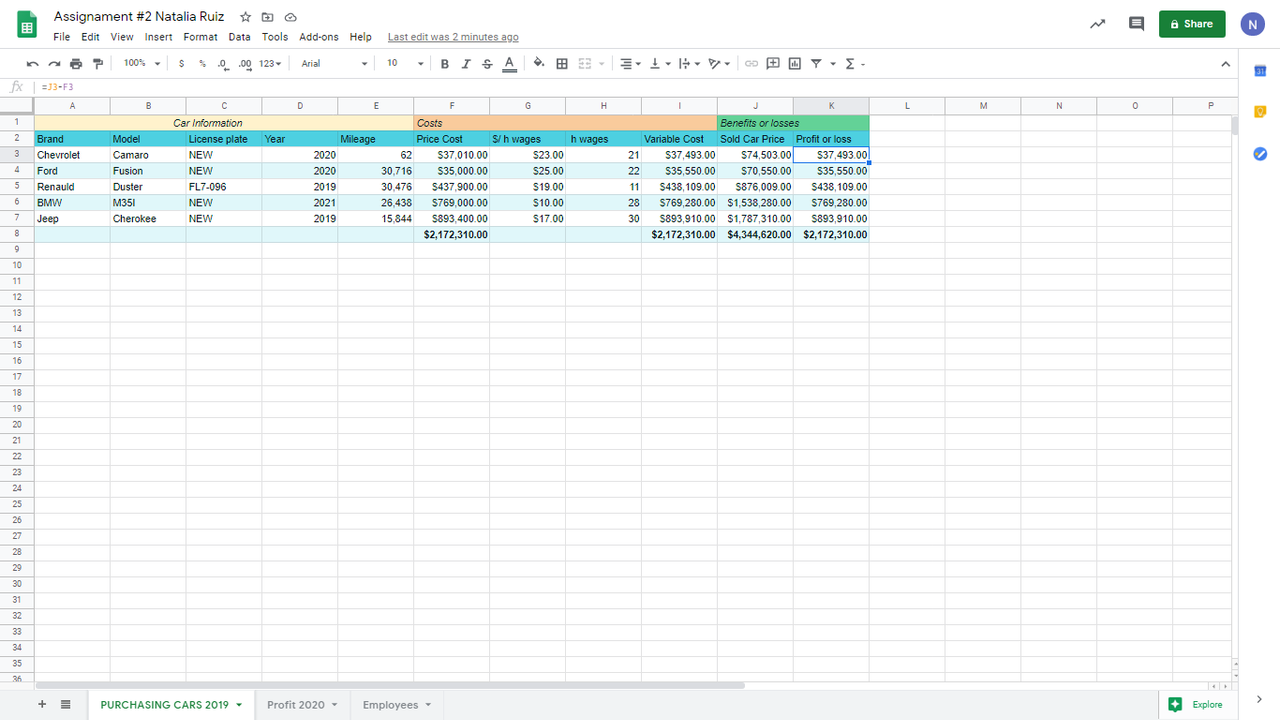Open the Help menu
This screenshot has height=720, width=1280.
pos(360,37)
